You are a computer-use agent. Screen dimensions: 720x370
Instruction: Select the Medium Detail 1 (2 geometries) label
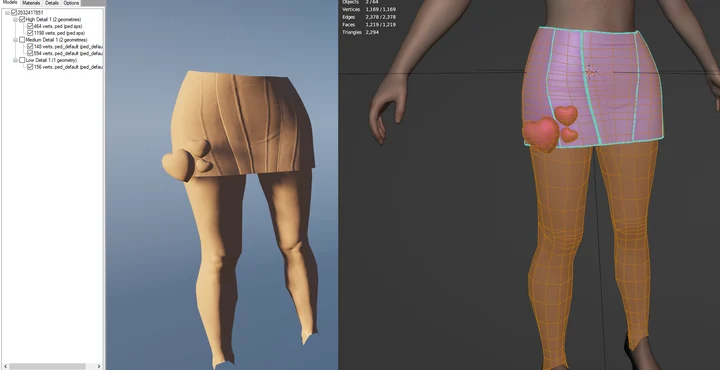tap(56, 40)
